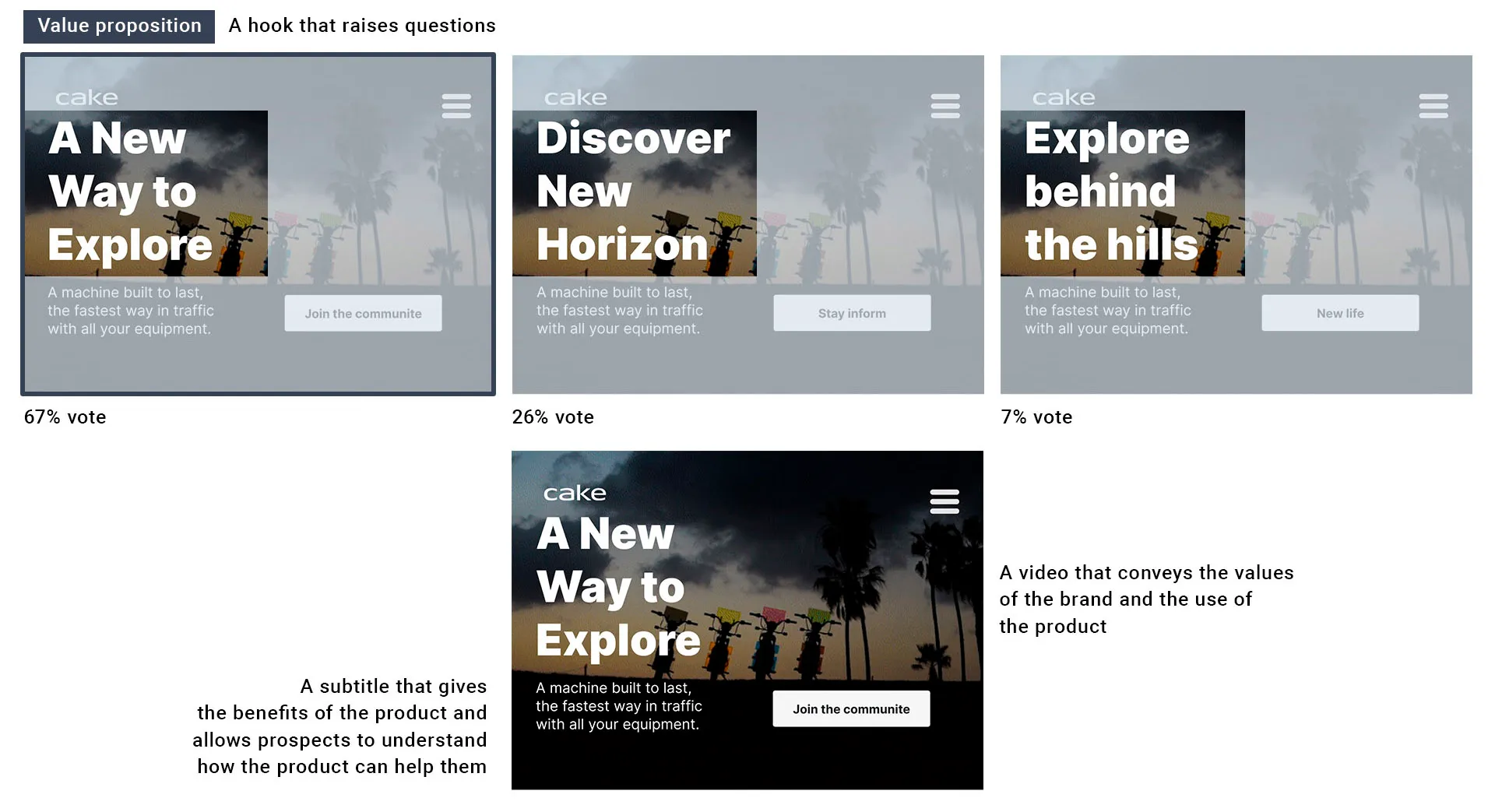Click the '26% vote' label
This screenshot has height=812, width=1495.
coord(553,417)
